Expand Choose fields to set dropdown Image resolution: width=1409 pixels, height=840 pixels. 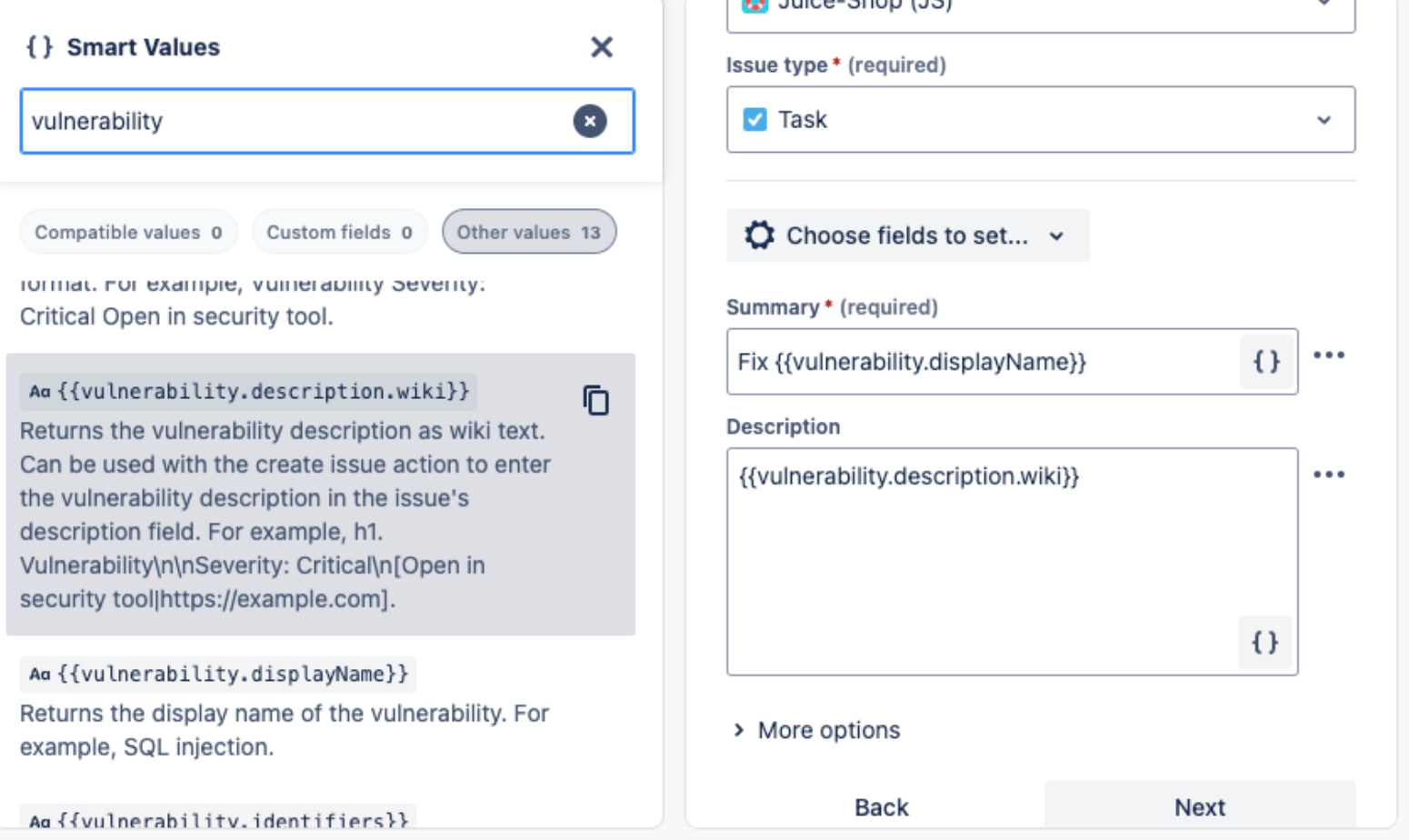coord(1055,236)
